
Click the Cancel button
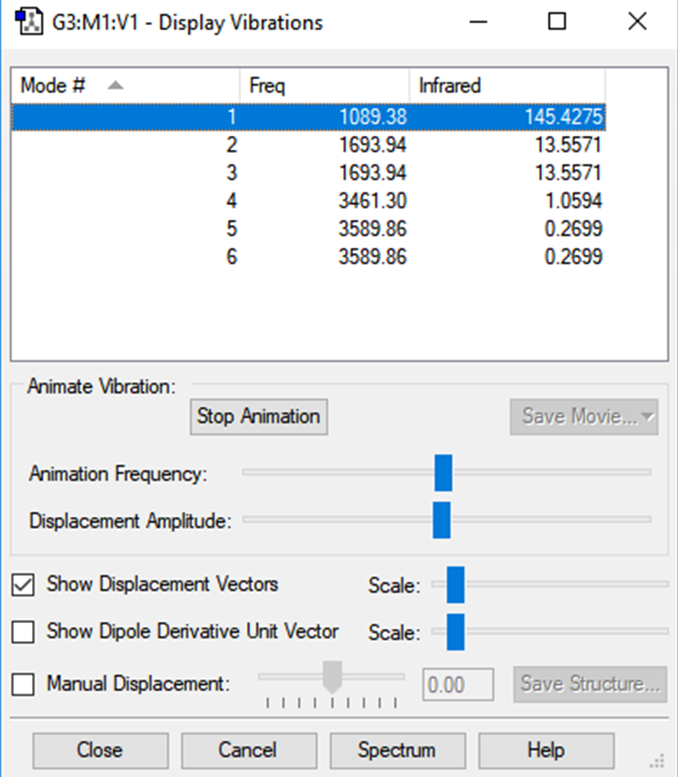[x=247, y=750]
